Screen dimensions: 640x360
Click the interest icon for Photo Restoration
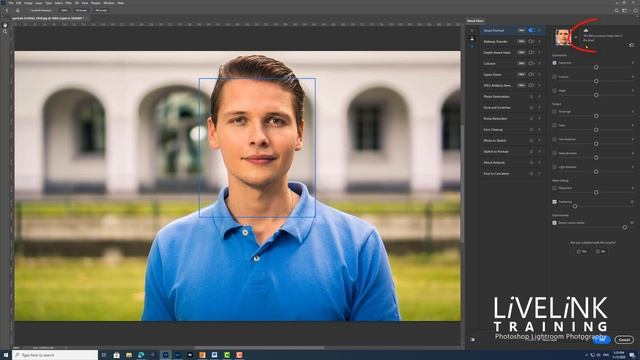tap(531, 97)
